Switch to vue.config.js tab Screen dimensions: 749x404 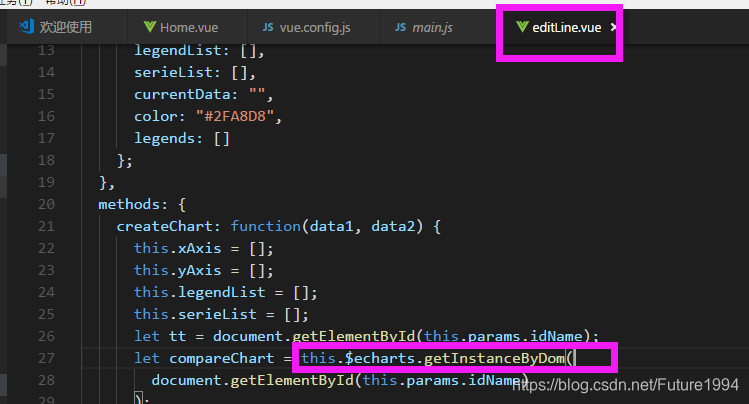314,27
